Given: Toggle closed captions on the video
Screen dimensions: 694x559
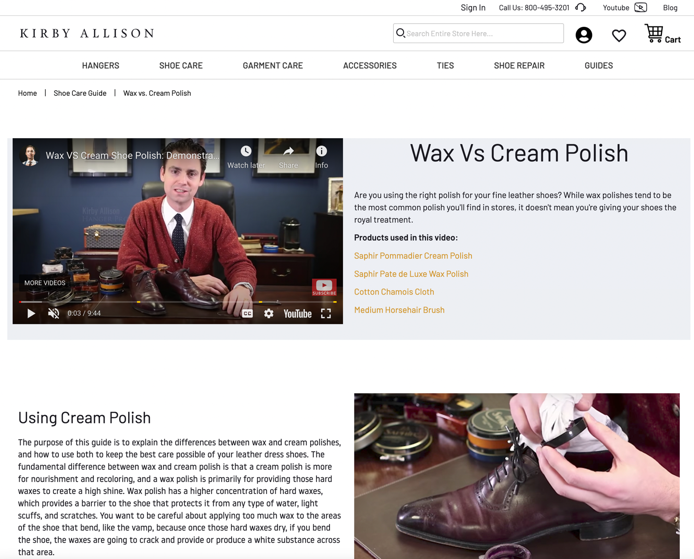Looking at the screenshot, I should [247, 313].
